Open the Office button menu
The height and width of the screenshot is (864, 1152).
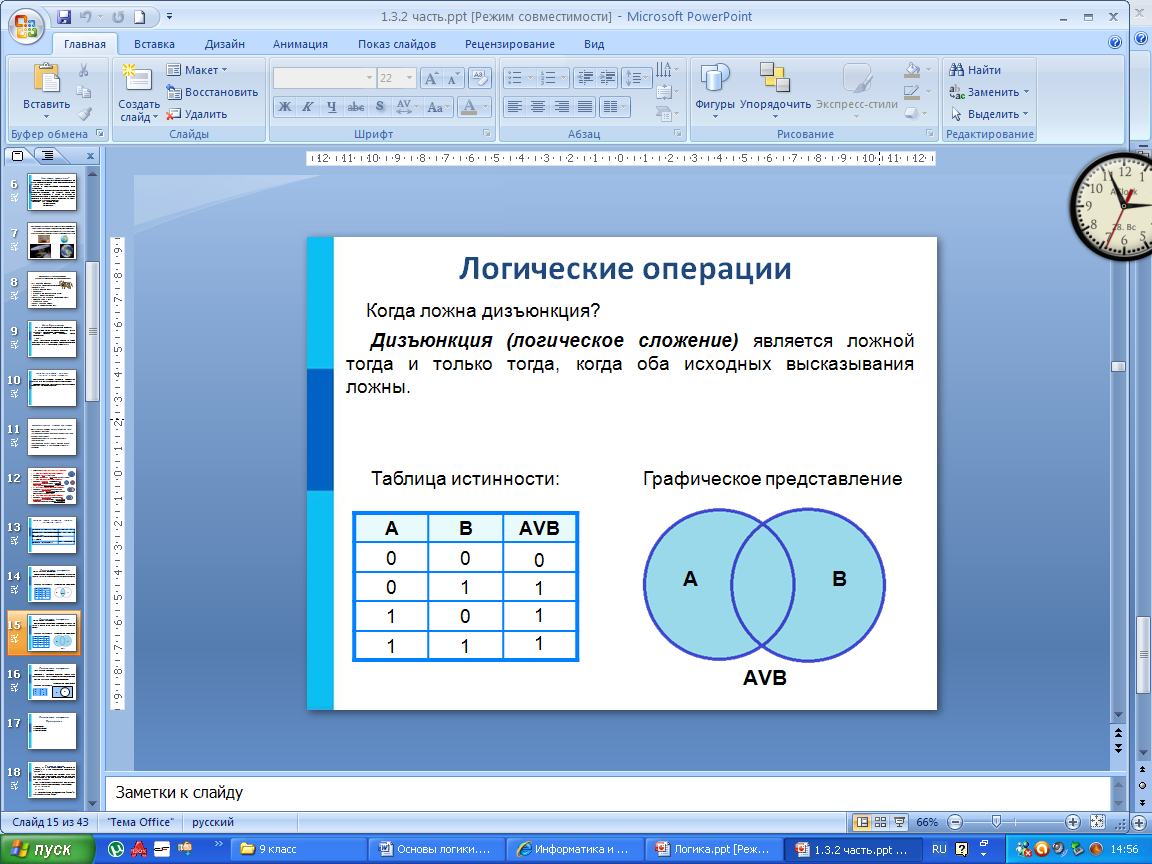tap(26, 26)
